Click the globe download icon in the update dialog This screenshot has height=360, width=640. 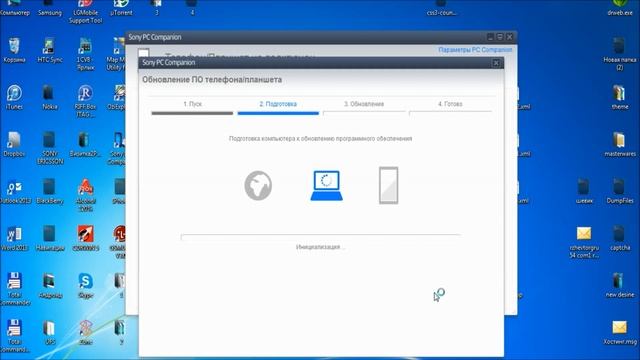258,186
